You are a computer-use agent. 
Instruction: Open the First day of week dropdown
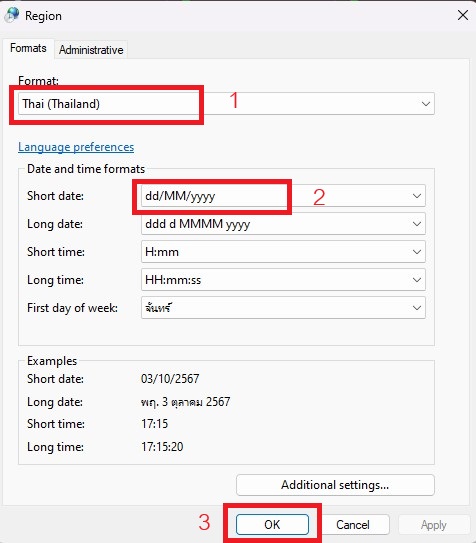tap(283, 308)
